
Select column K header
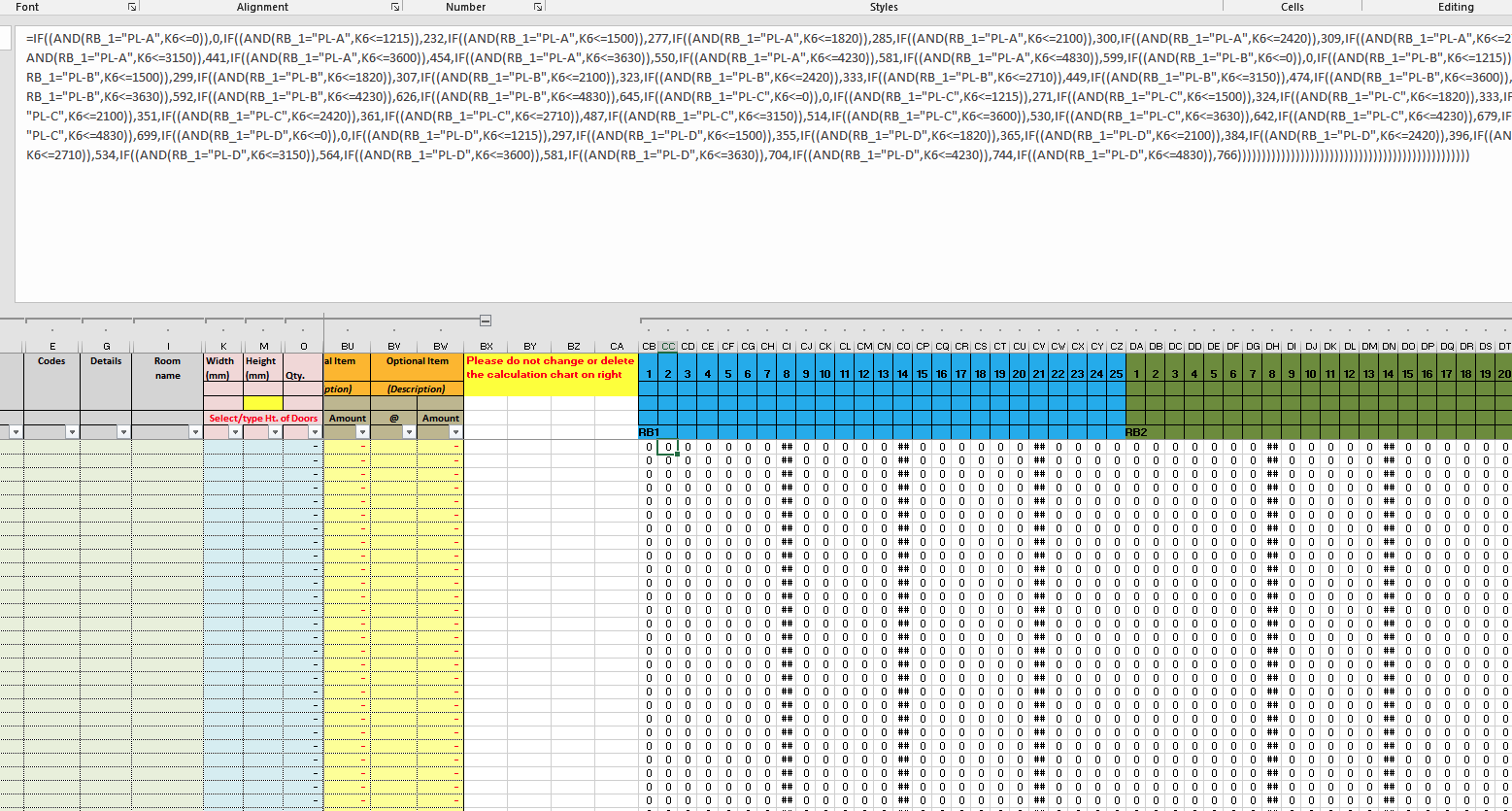(223, 346)
